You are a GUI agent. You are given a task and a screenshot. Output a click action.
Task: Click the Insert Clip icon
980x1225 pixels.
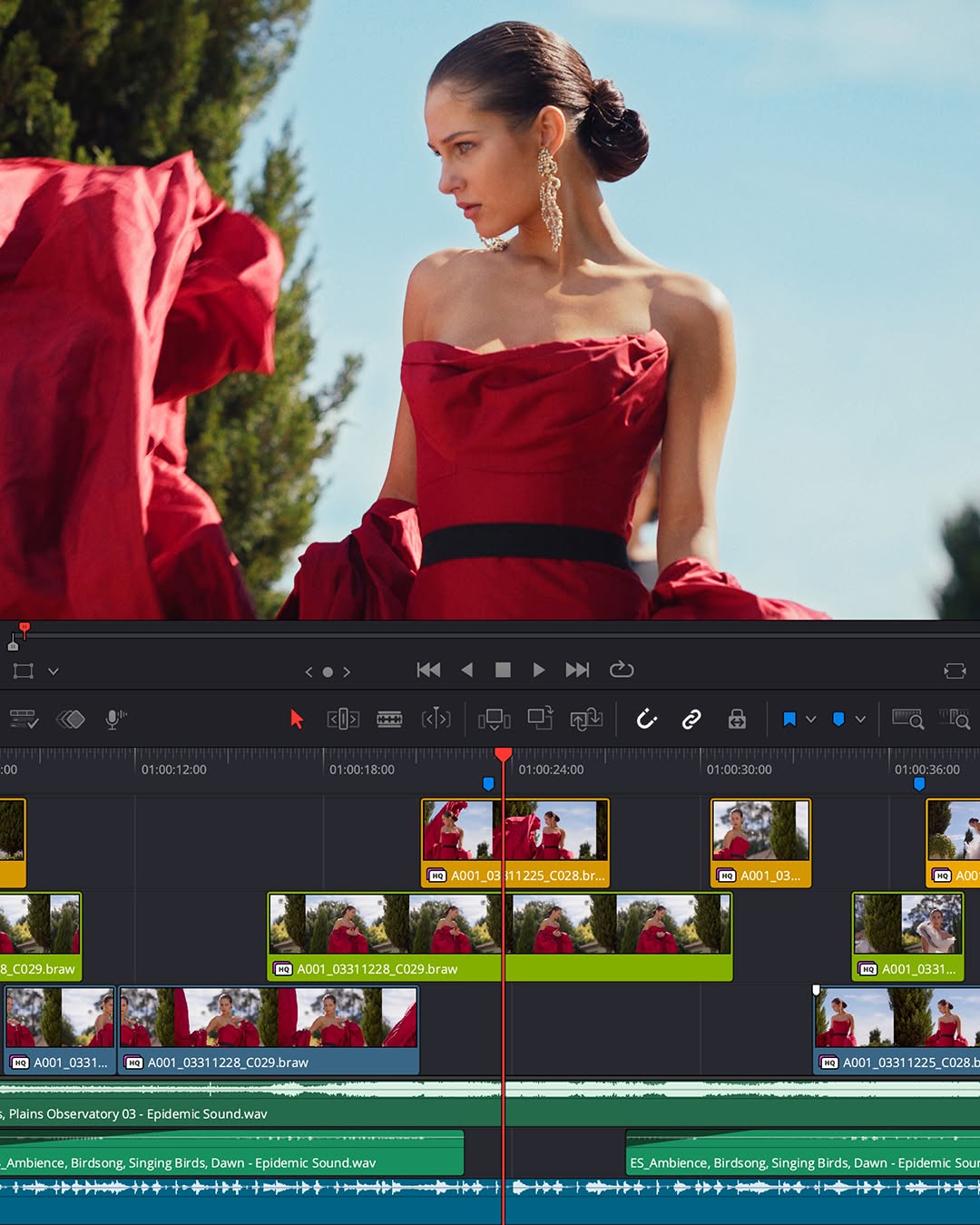(495, 720)
